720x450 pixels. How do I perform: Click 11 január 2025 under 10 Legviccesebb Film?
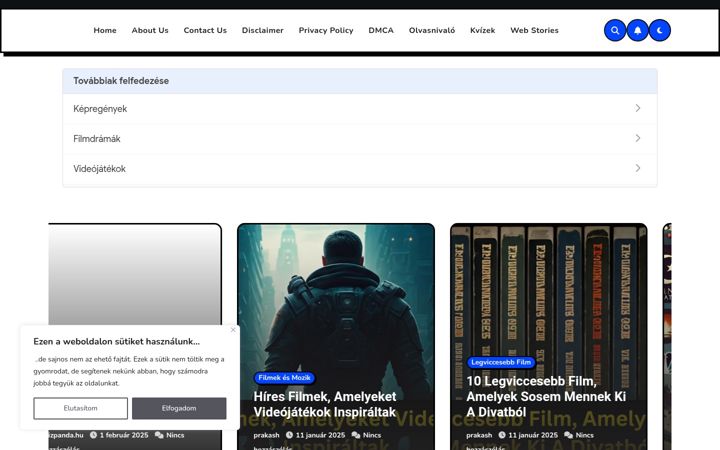(533, 435)
